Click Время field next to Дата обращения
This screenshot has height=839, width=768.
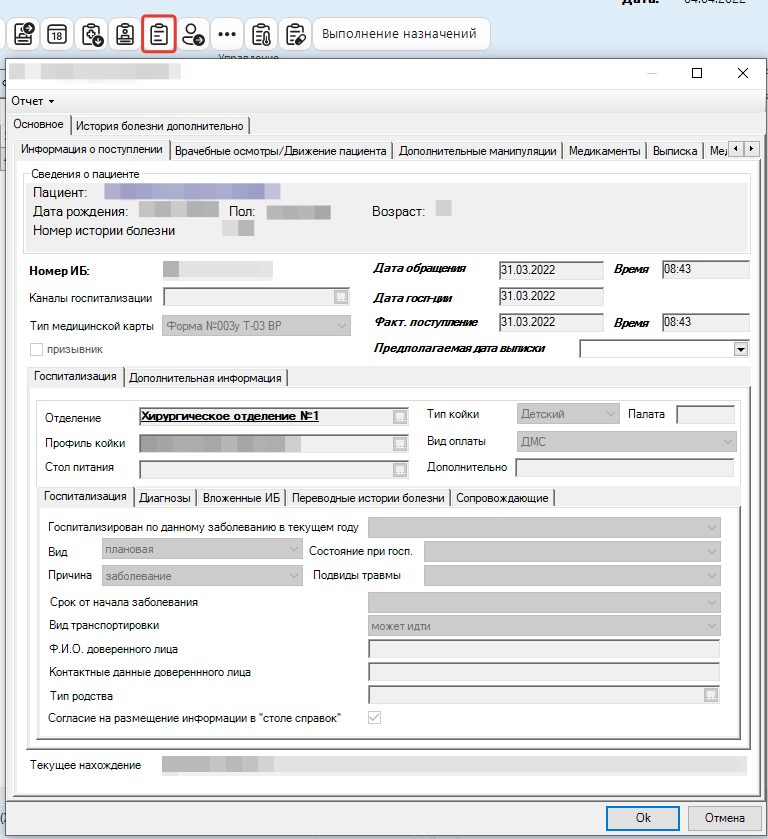click(x=705, y=269)
